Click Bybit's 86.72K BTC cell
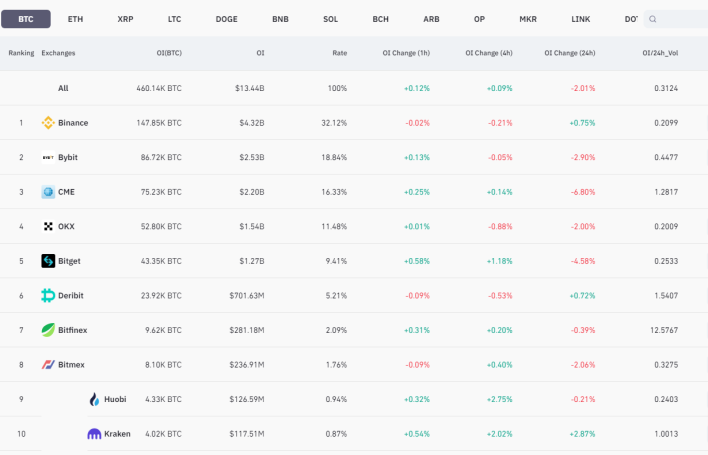708x455 pixels. (x=161, y=158)
